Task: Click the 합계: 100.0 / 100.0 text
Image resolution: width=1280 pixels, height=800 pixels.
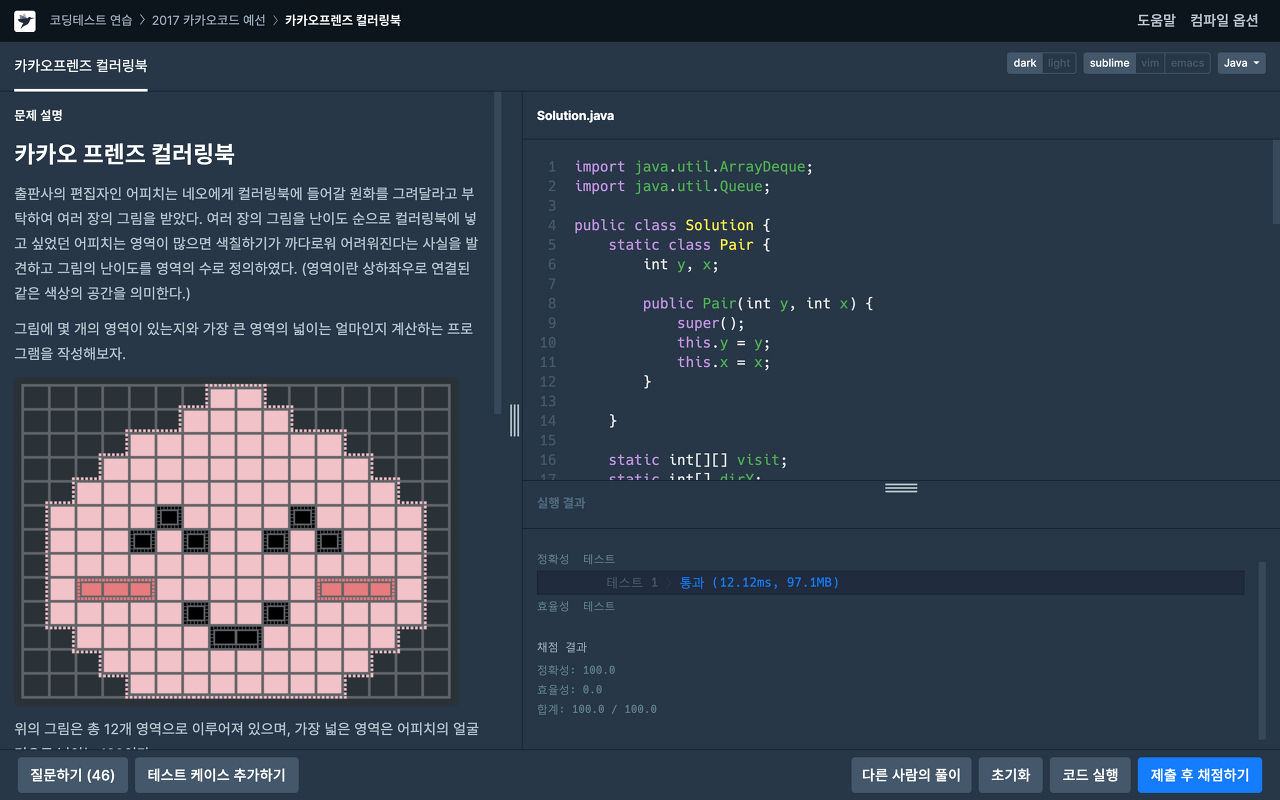Action: click(597, 709)
